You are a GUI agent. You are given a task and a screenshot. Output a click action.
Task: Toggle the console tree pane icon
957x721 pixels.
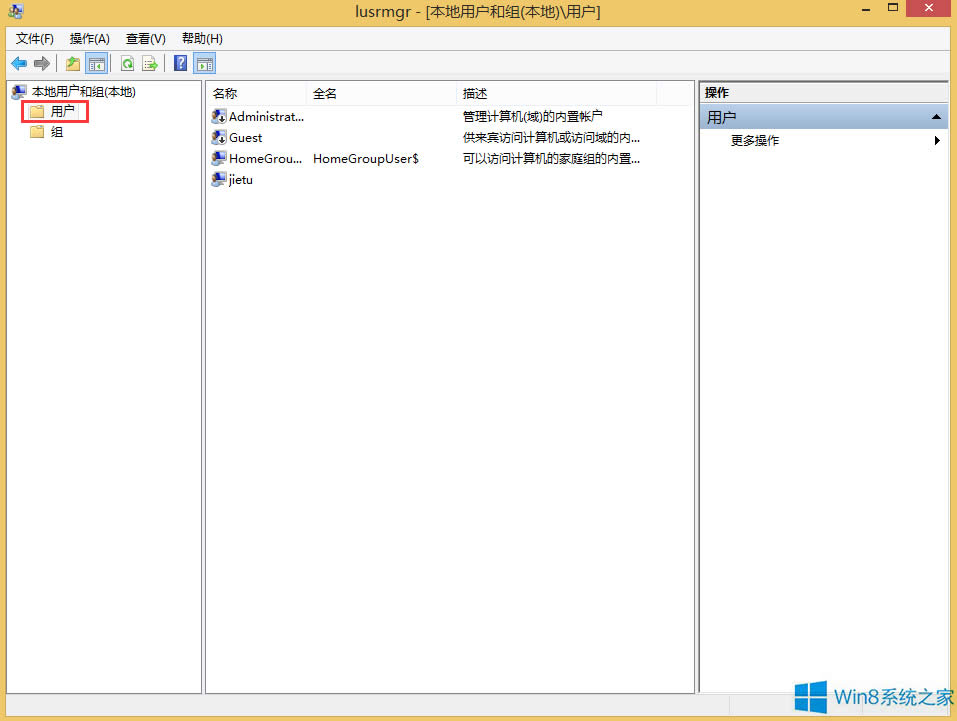pyautogui.click(x=96, y=63)
